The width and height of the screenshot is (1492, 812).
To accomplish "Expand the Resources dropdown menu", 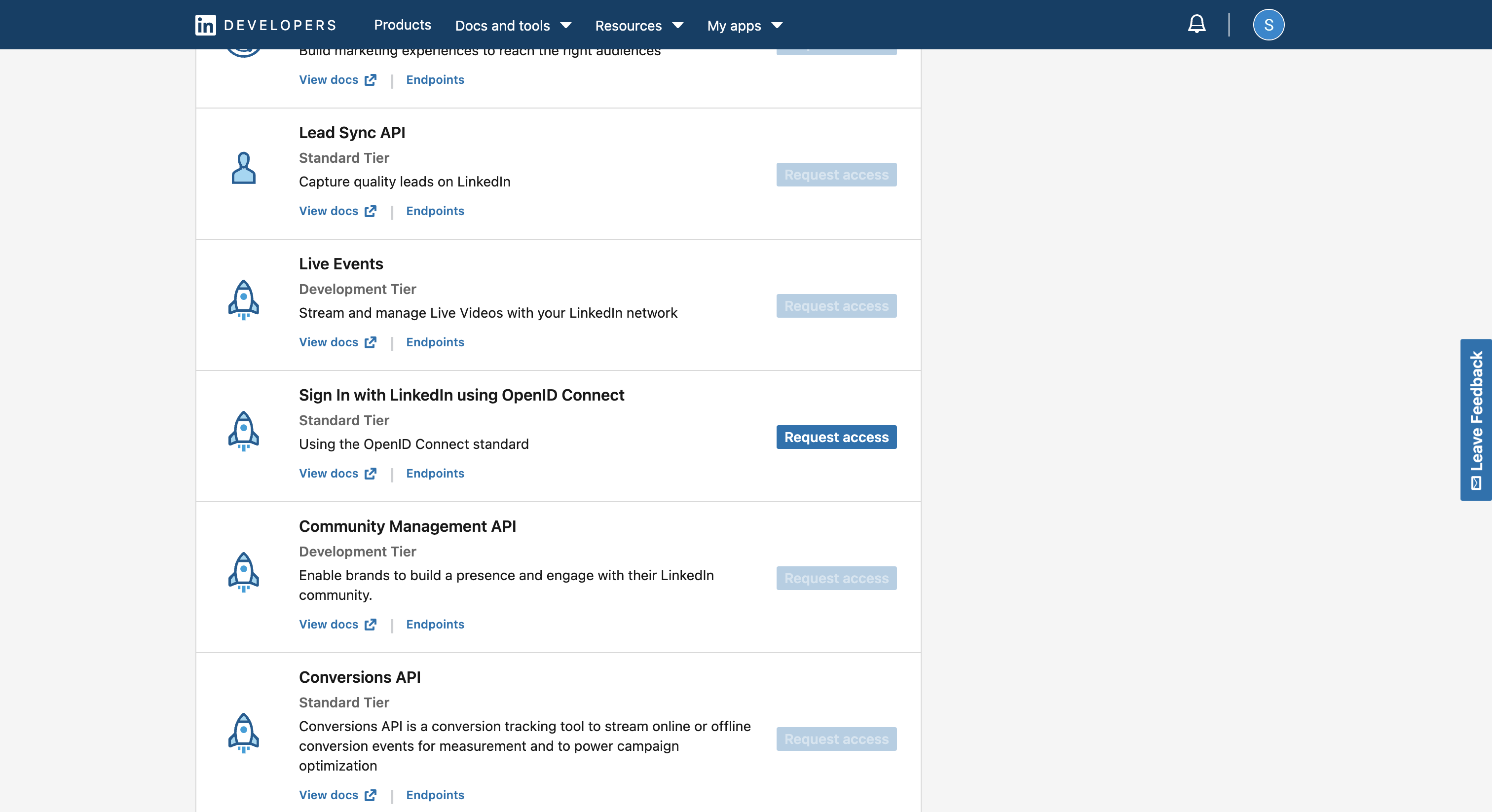I will click(x=638, y=26).
